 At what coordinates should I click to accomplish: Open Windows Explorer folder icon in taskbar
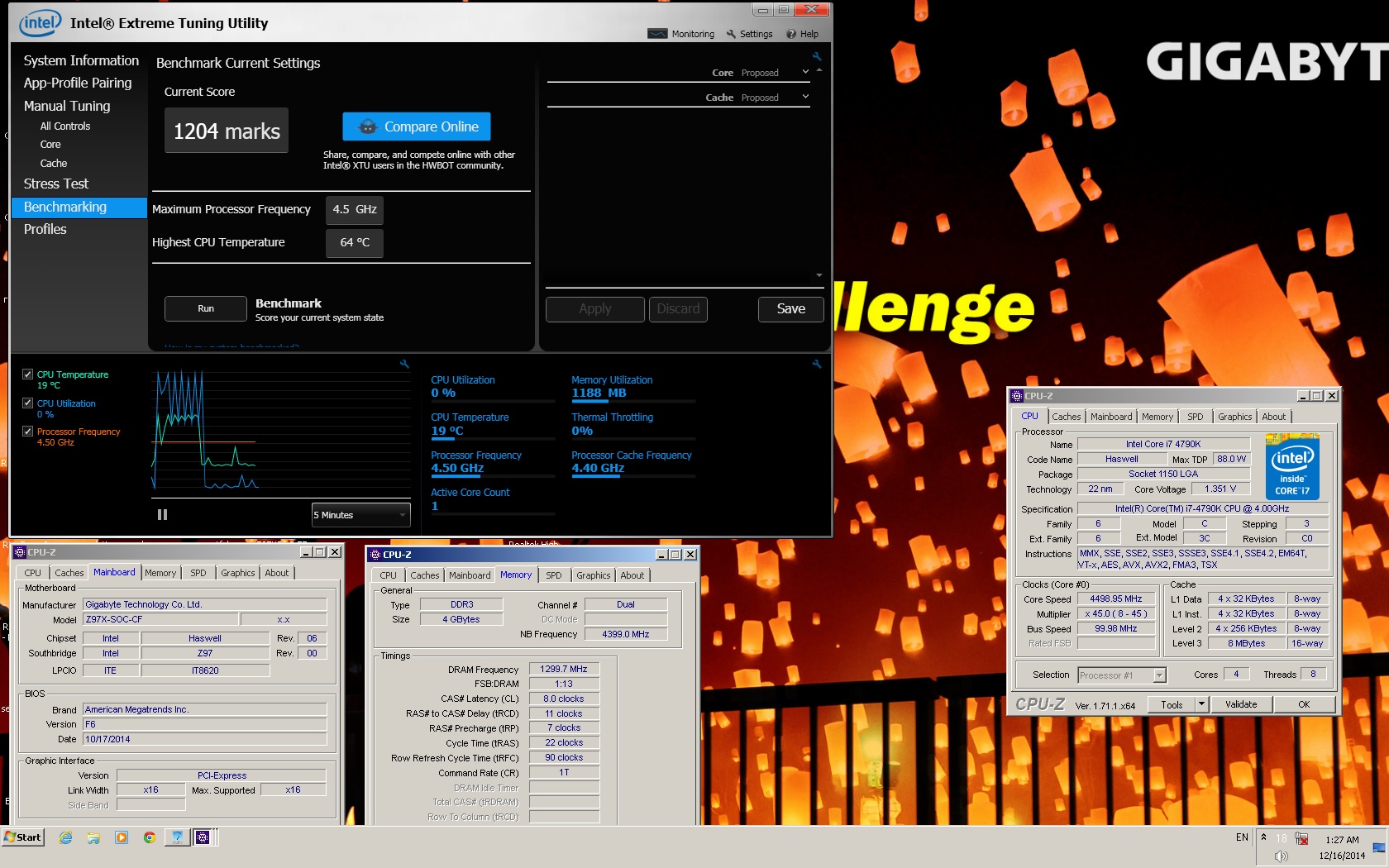tap(93, 837)
